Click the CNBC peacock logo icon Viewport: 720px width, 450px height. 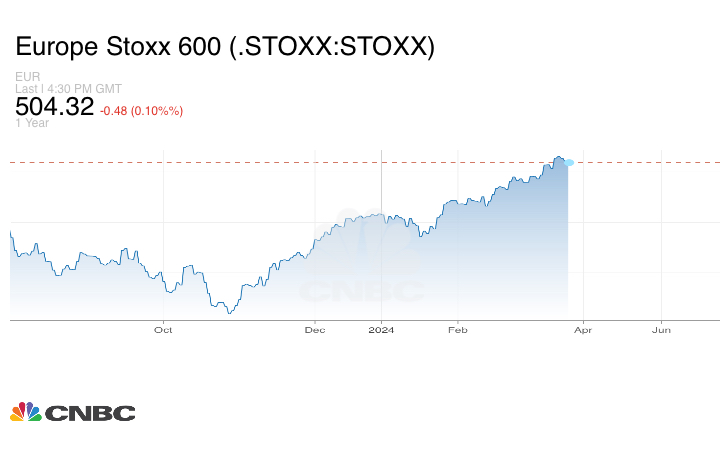tap(25, 412)
